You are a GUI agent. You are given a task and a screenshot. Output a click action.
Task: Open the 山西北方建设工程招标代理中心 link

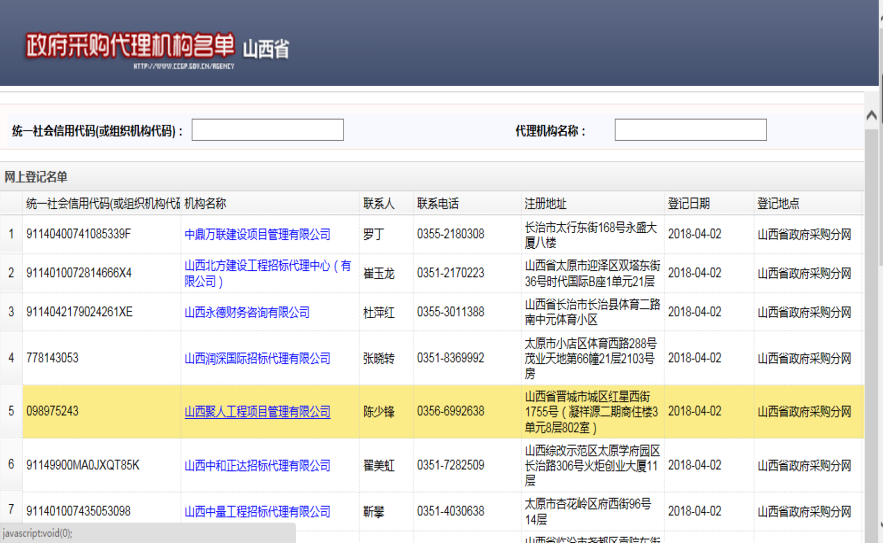point(267,273)
